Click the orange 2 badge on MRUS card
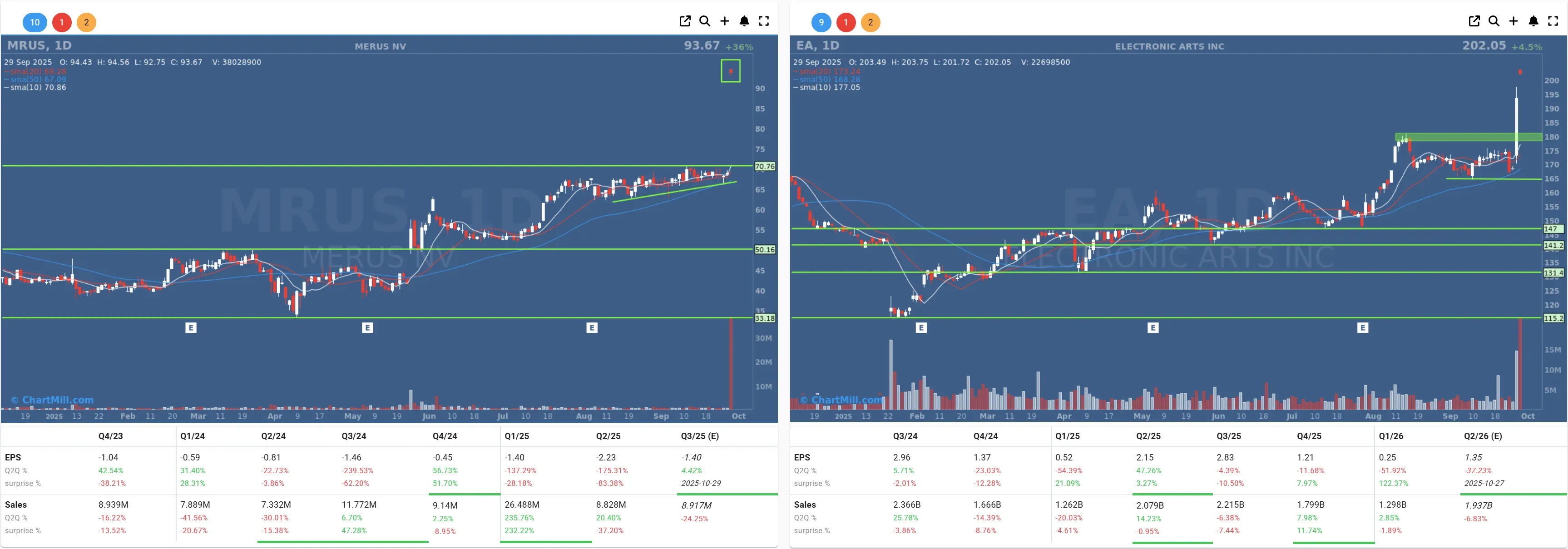The image size is (1568, 549). [86, 23]
